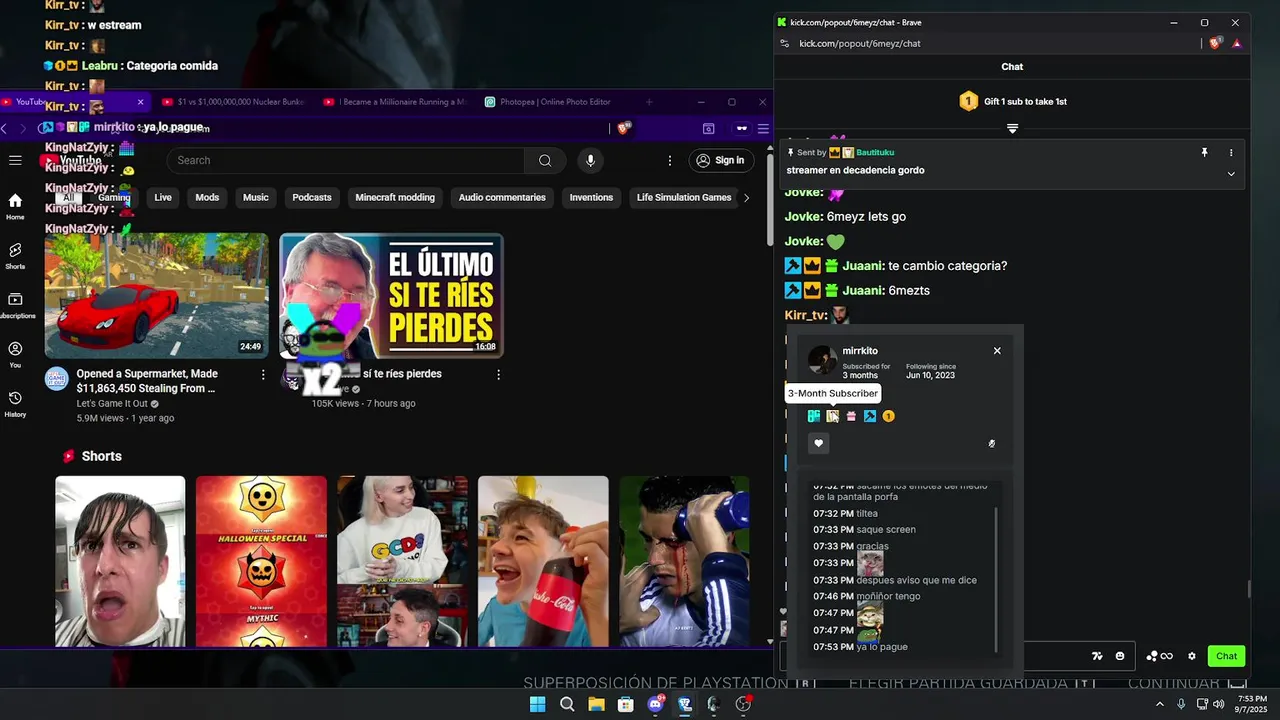Viewport: 1280px width, 720px height.
Task: Collapse the gift leaderboard chevron
Action: (1012, 128)
